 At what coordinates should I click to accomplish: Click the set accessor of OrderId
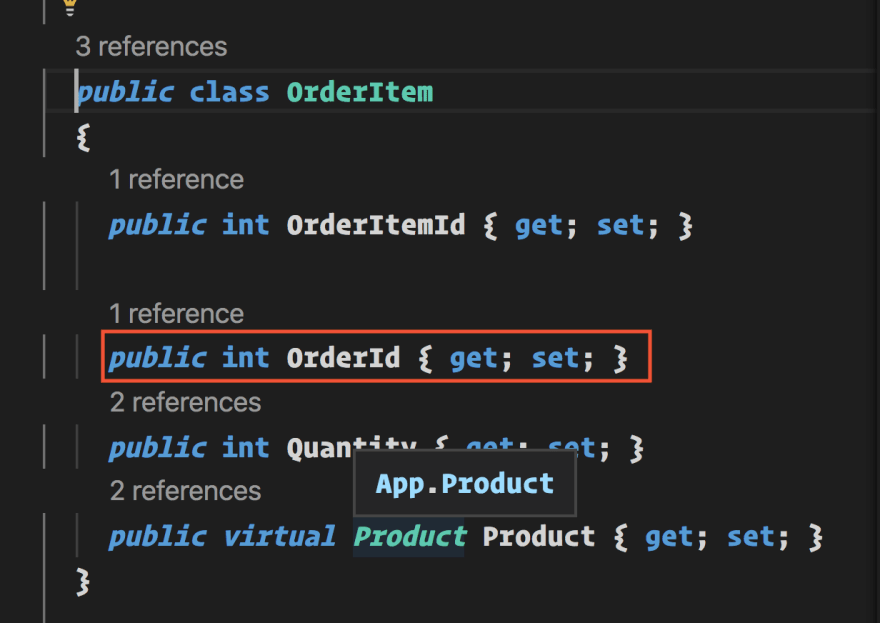pos(555,359)
